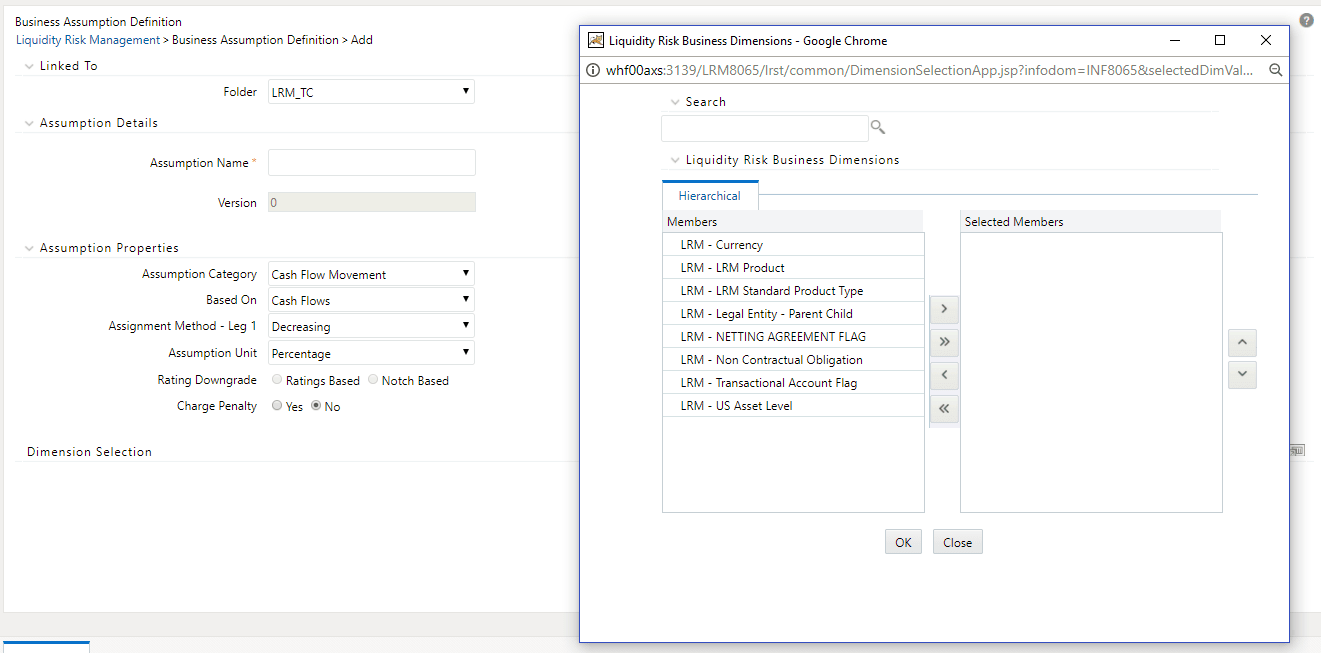The width and height of the screenshot is (1321, 653).
Task: Select member LRM - Currency
Action: click(x=793, y=245)
